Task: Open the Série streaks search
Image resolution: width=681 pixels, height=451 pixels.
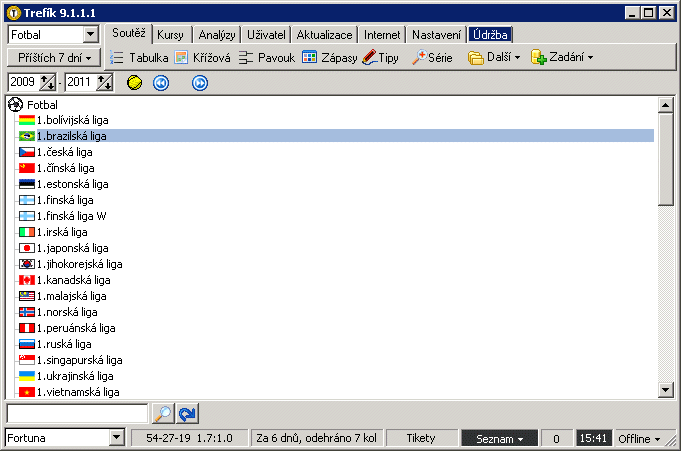Action: pos(432,57)
